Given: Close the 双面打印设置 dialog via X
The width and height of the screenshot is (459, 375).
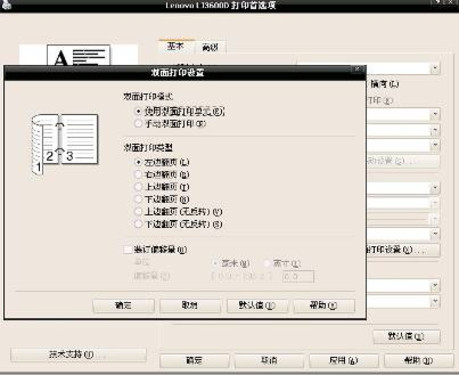Looking at the screenshot, I should click(357, 69).
